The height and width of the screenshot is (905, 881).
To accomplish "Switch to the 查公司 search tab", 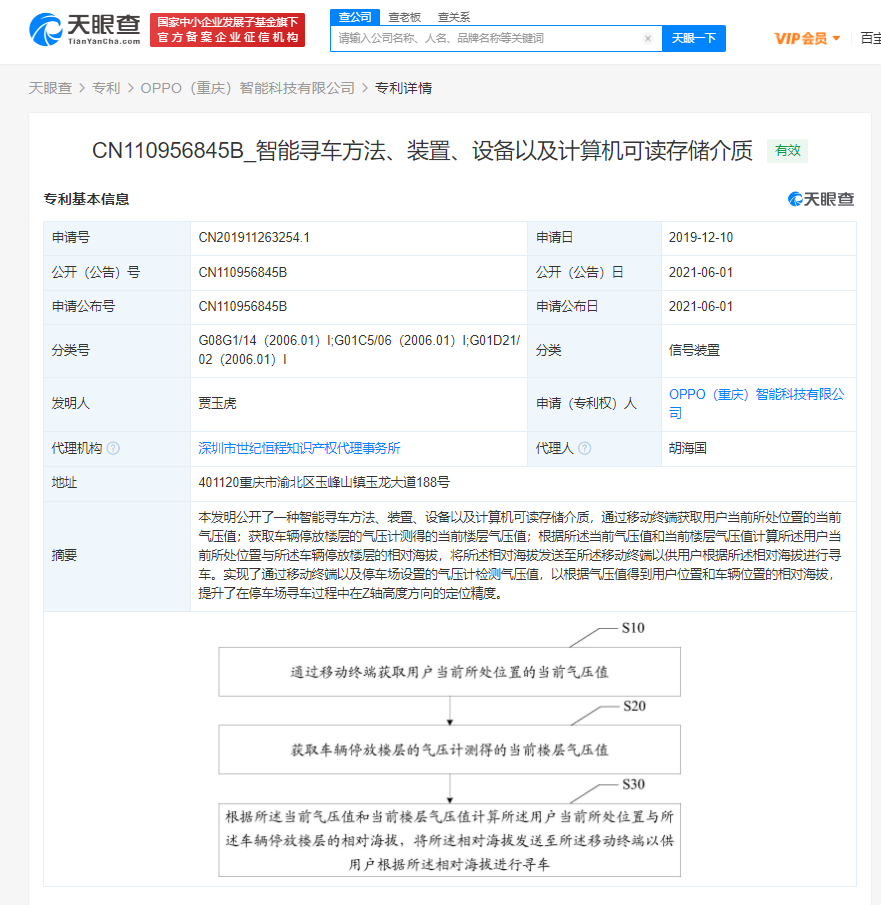I will point(354,17).
